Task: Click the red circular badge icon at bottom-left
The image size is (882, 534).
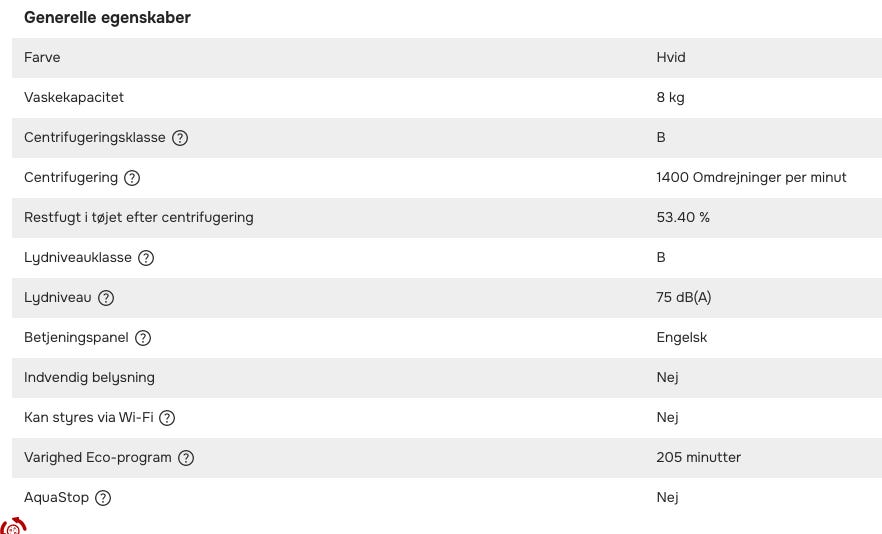Action: coord(13,526)
